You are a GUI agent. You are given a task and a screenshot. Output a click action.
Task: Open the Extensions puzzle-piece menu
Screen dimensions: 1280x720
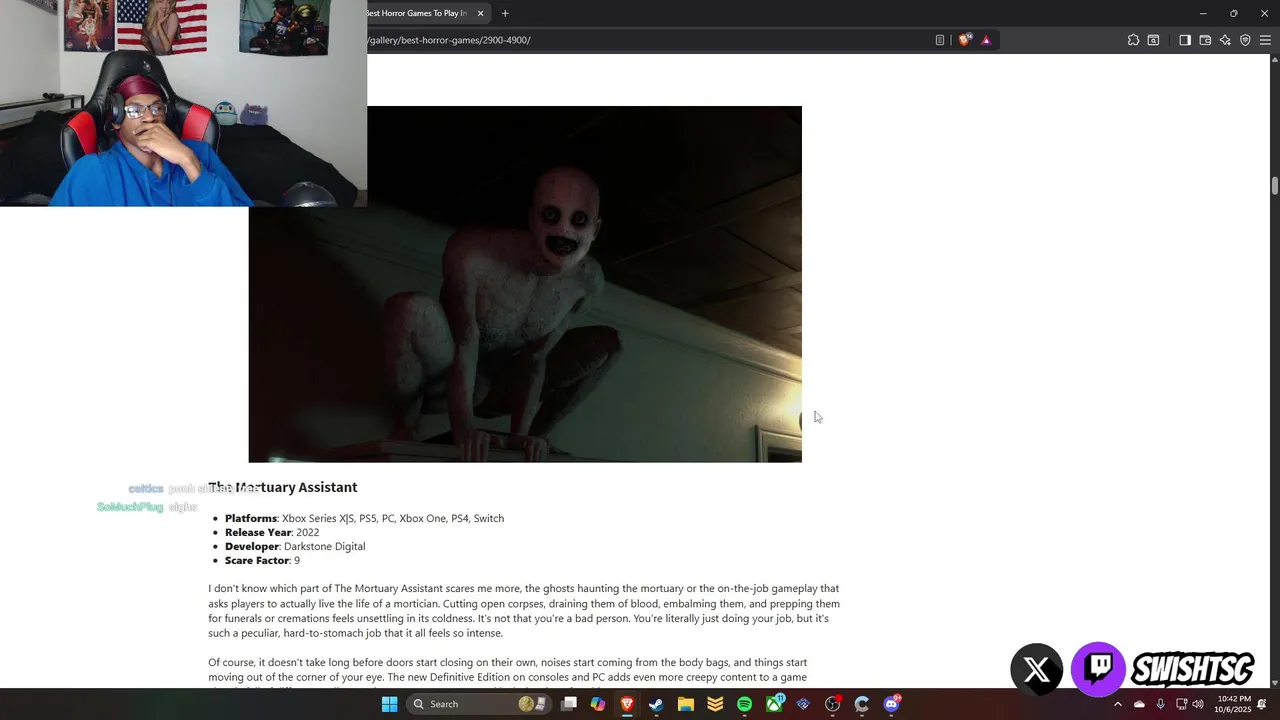(x=1133, y=40)
